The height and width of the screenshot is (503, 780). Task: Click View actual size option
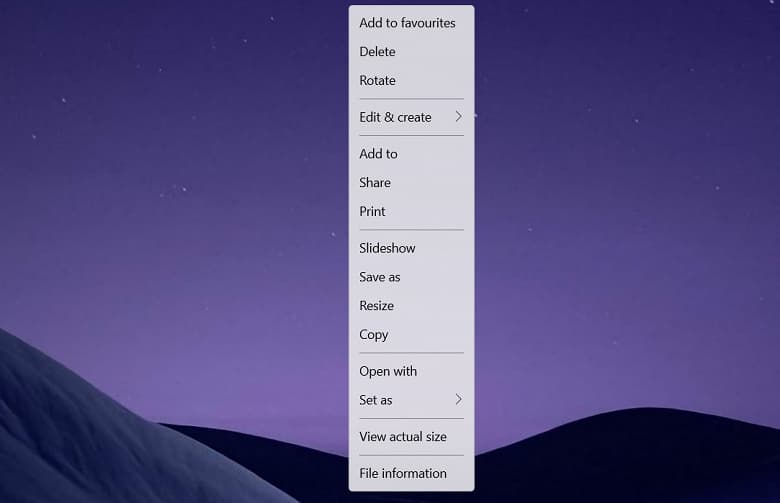(x=403, y=437)
